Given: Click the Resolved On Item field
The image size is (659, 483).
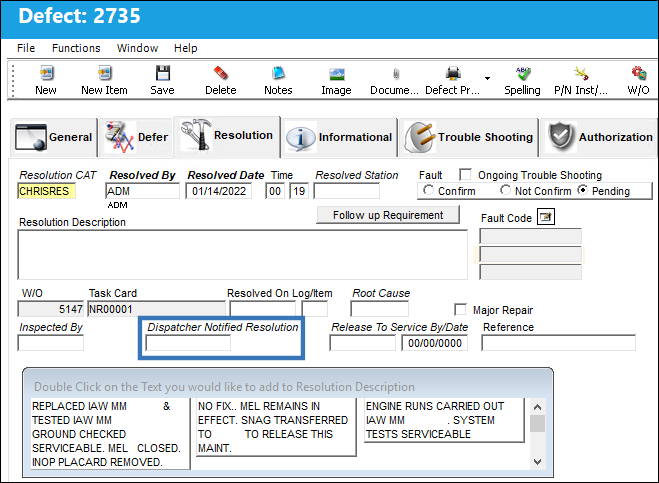Looking at the screenshot, I should pos(315,309).
